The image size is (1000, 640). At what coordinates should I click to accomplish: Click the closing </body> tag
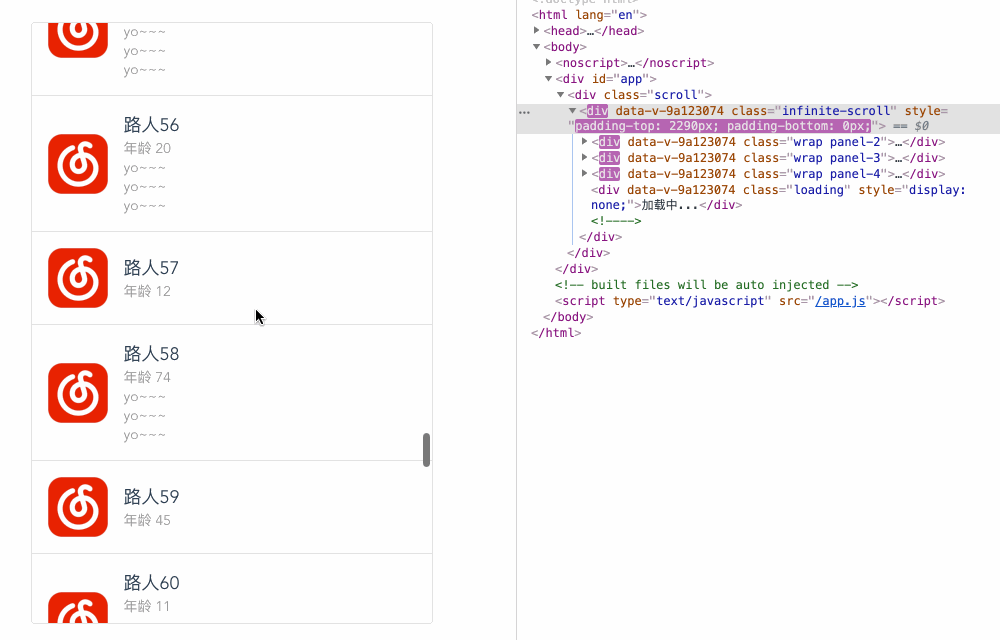(x=568, y=317)
